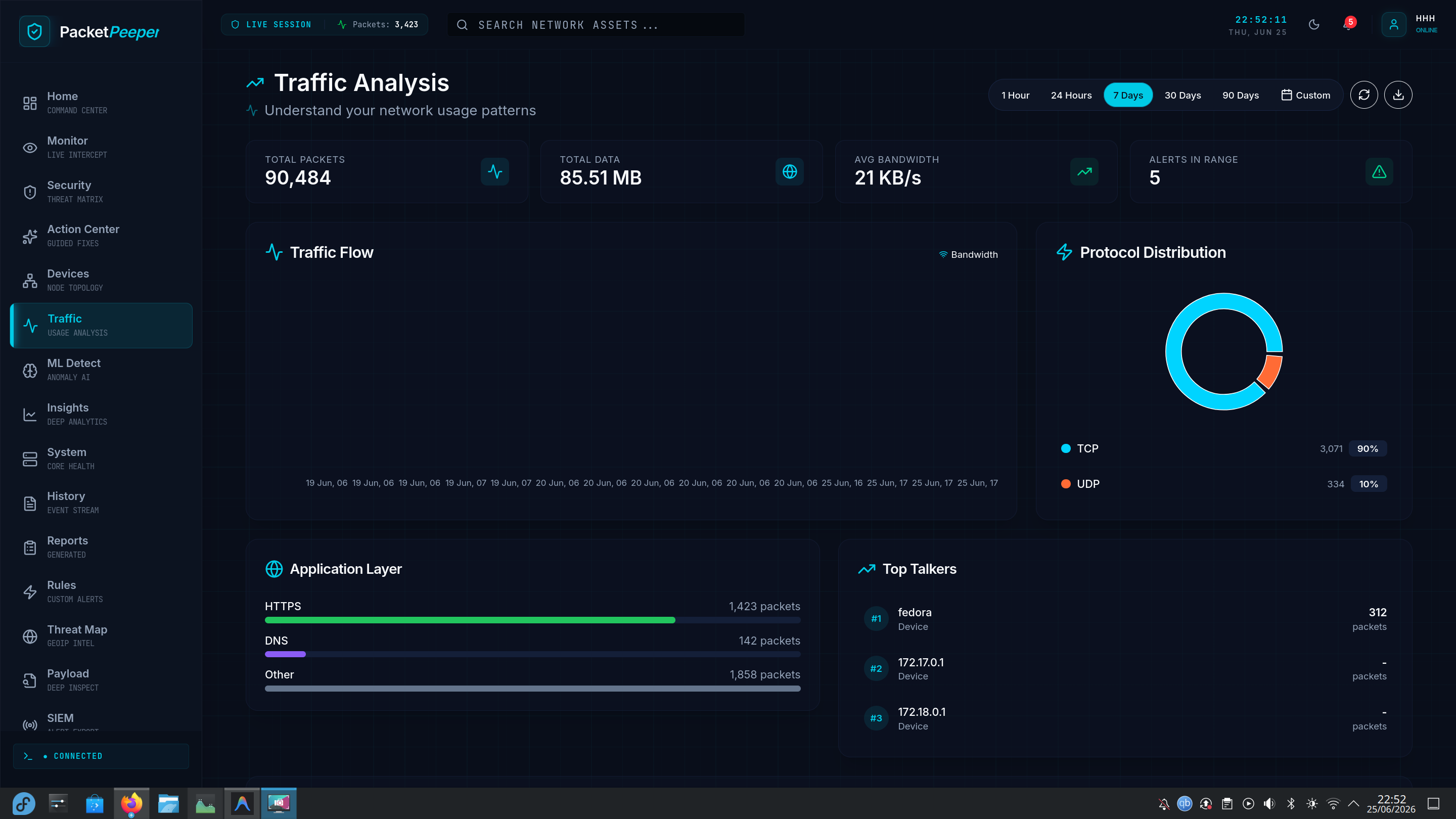
Task: Click the Packets counter 3,423
Action: 378,24
